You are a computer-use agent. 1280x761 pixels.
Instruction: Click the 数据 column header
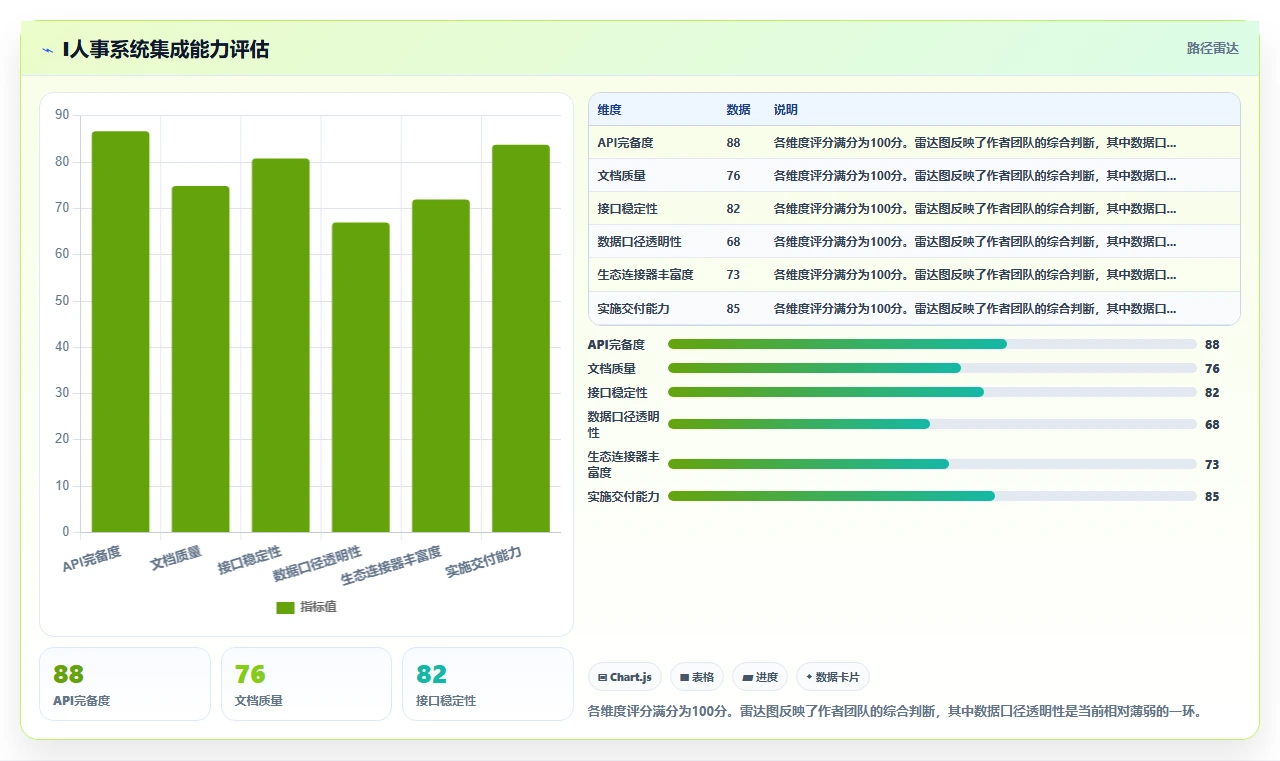(738, 110)
